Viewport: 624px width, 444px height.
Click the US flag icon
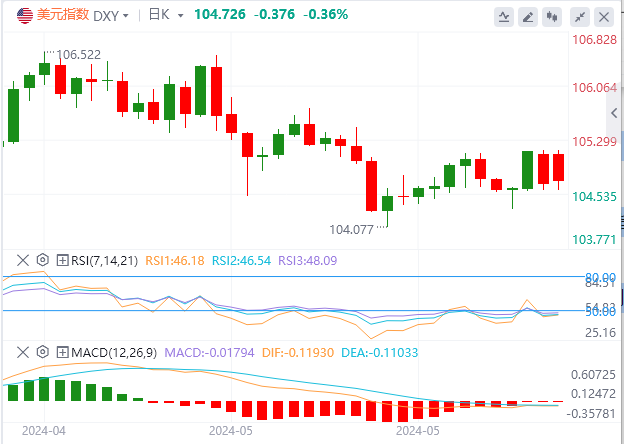(x=18, y=15)
